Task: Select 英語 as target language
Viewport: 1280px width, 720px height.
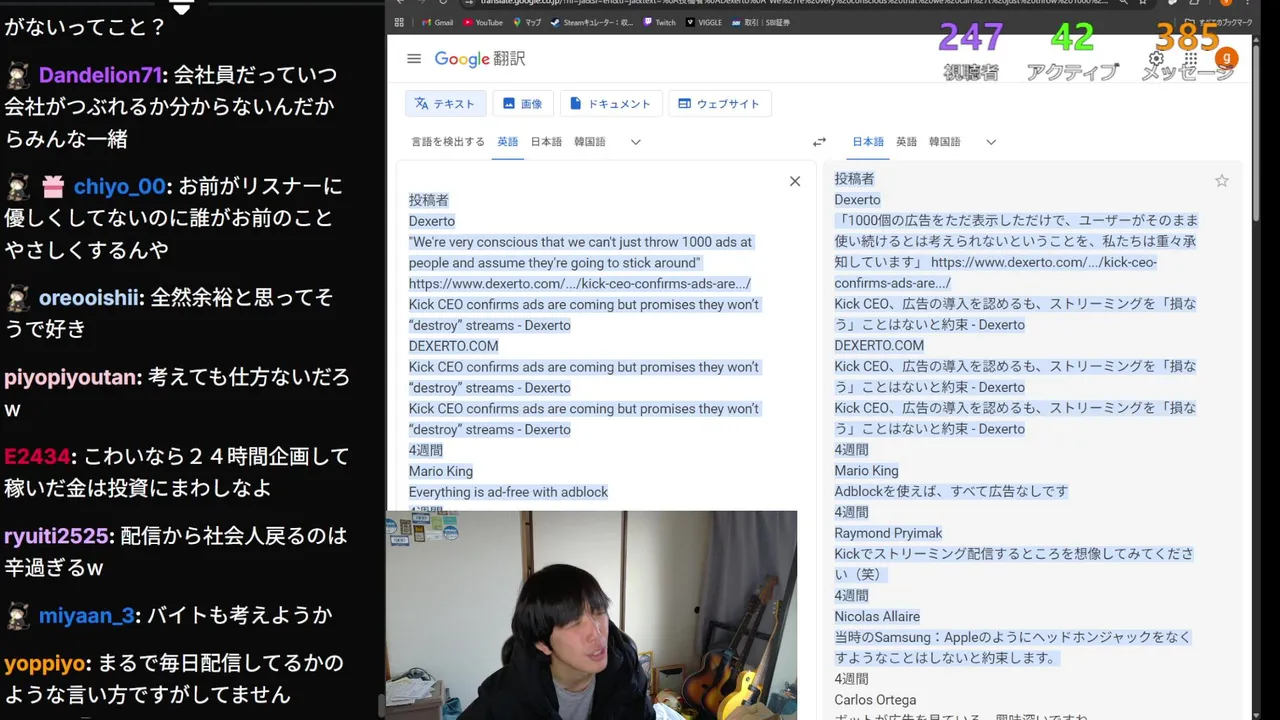Action: click(x=906, y=142)
